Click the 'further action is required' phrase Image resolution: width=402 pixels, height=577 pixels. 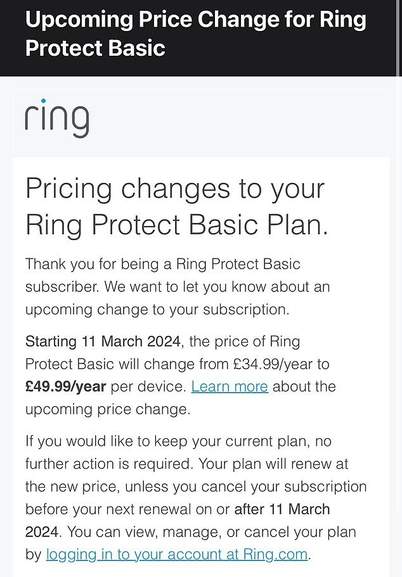point(109,464)
